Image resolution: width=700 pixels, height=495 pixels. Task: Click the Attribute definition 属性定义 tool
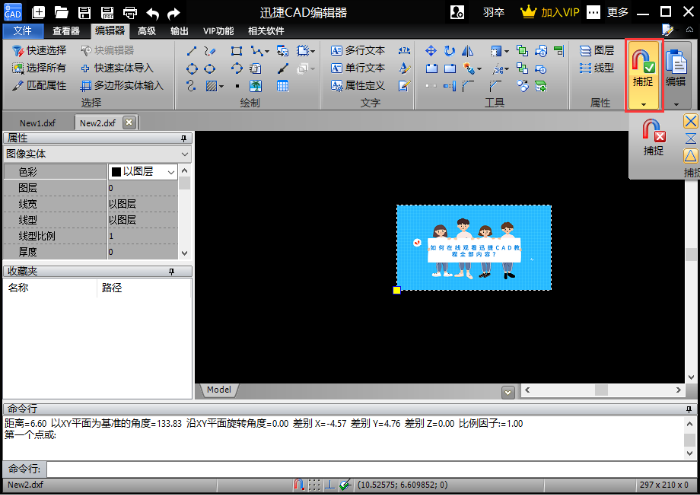coord(358,85)
